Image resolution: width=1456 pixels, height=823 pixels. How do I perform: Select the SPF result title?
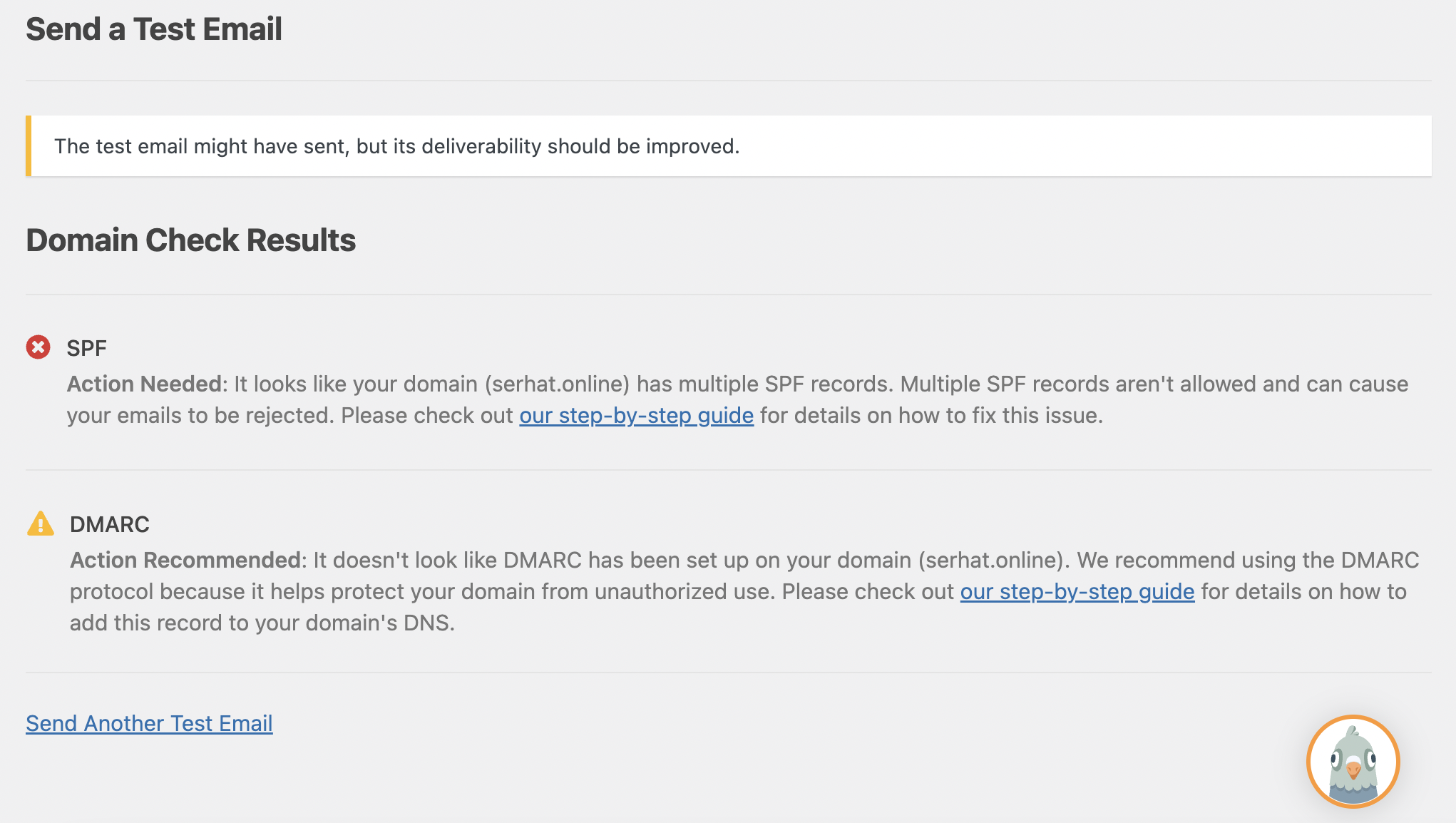[86, 348]
